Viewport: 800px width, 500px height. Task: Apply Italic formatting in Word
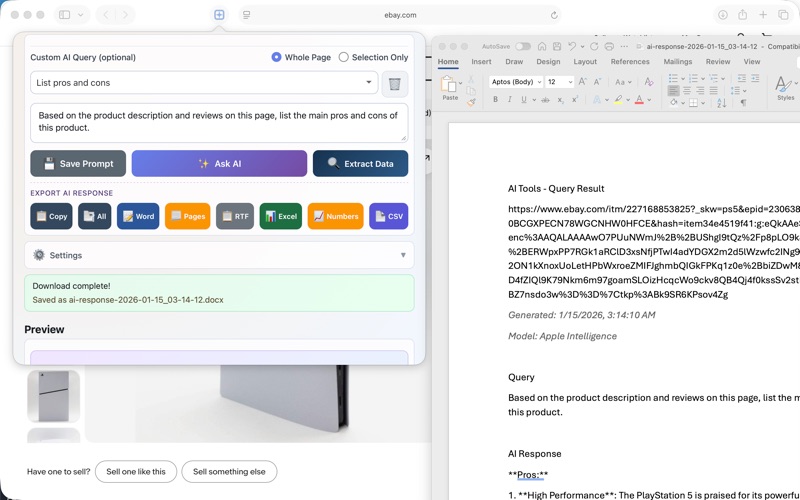pos(509,99)
